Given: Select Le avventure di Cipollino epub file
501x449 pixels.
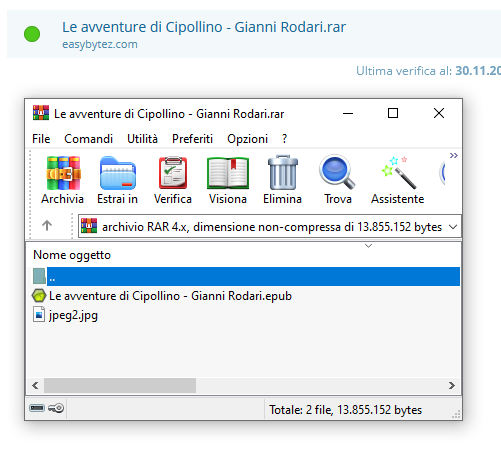Looking at the screenshot, I should coord(170,296).
